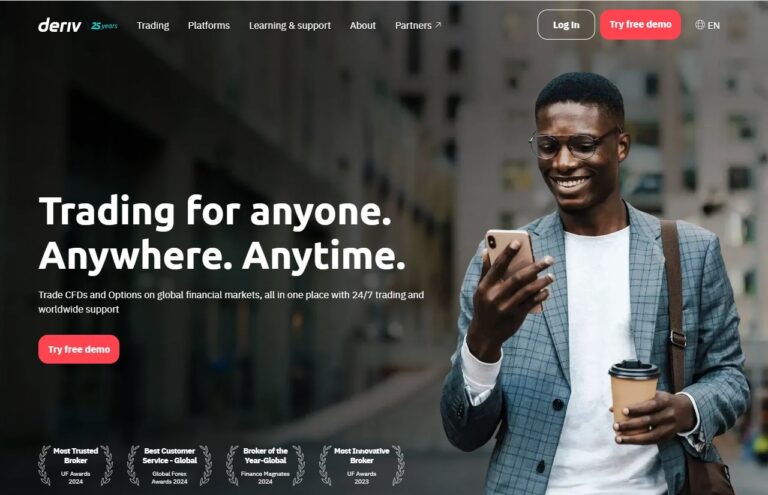The width and height of the screenshot is (768, 495).
Task: Open the Trading menu
Action: 153,25
